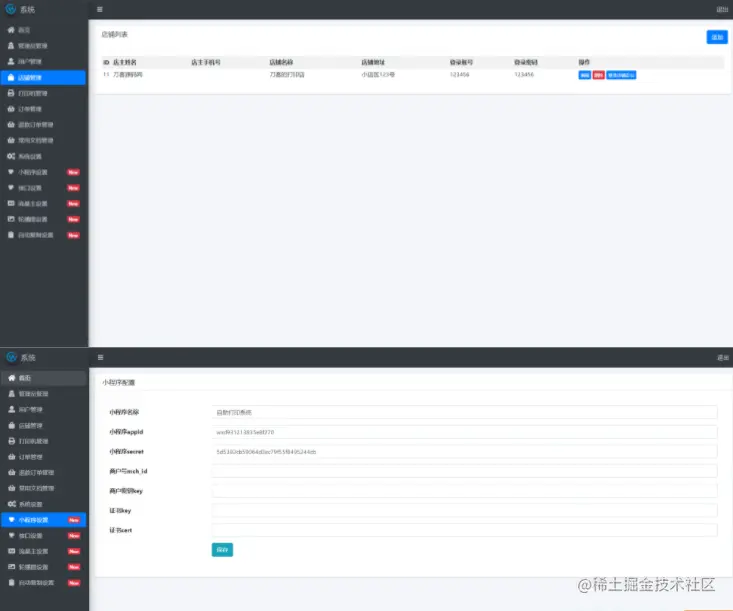Click 自助复制设置 red New badge, bottom sidebar
The height and width of the screenshot is (611, 733).
coord(74,582)
